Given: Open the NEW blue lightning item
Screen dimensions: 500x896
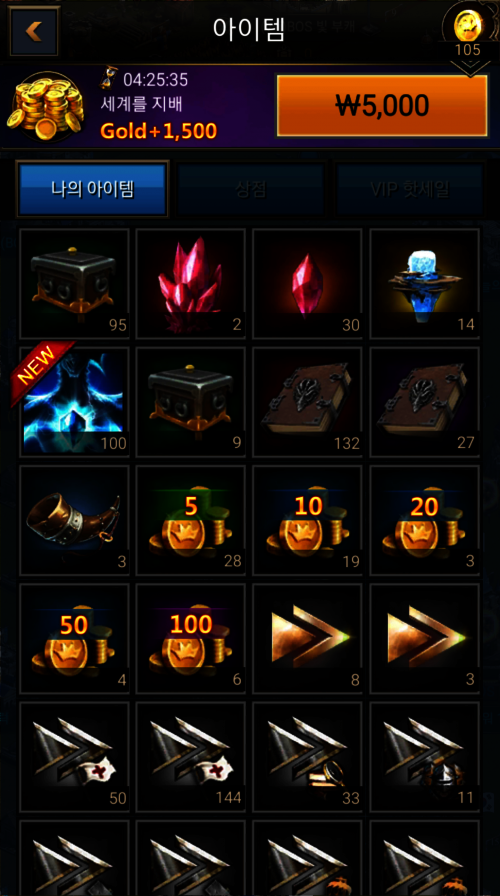Looking at the screenshot, I should click(75, 402).
